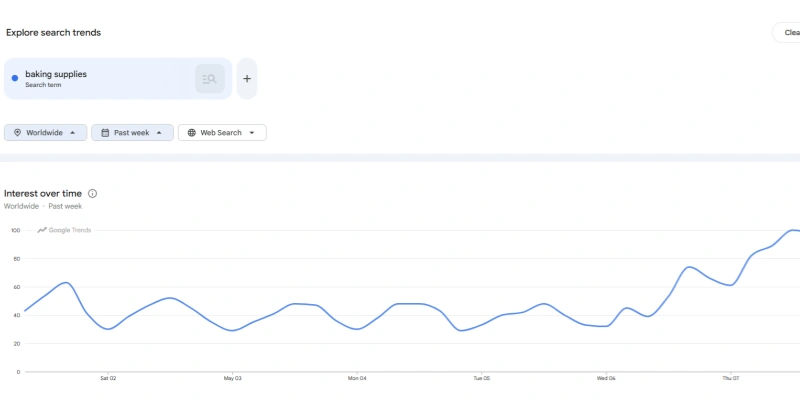
Task: Open the Past week time range dropdown
Action: 132,133
